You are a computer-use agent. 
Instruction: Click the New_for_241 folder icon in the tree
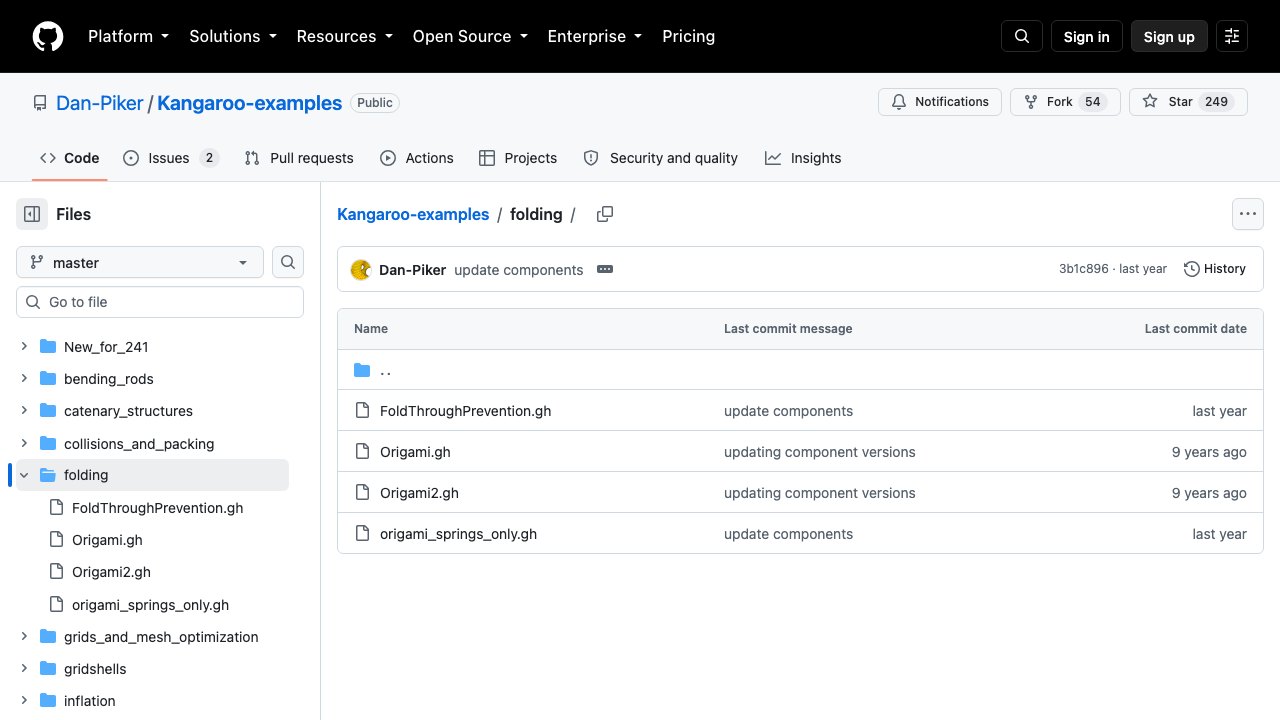(47, 347)
